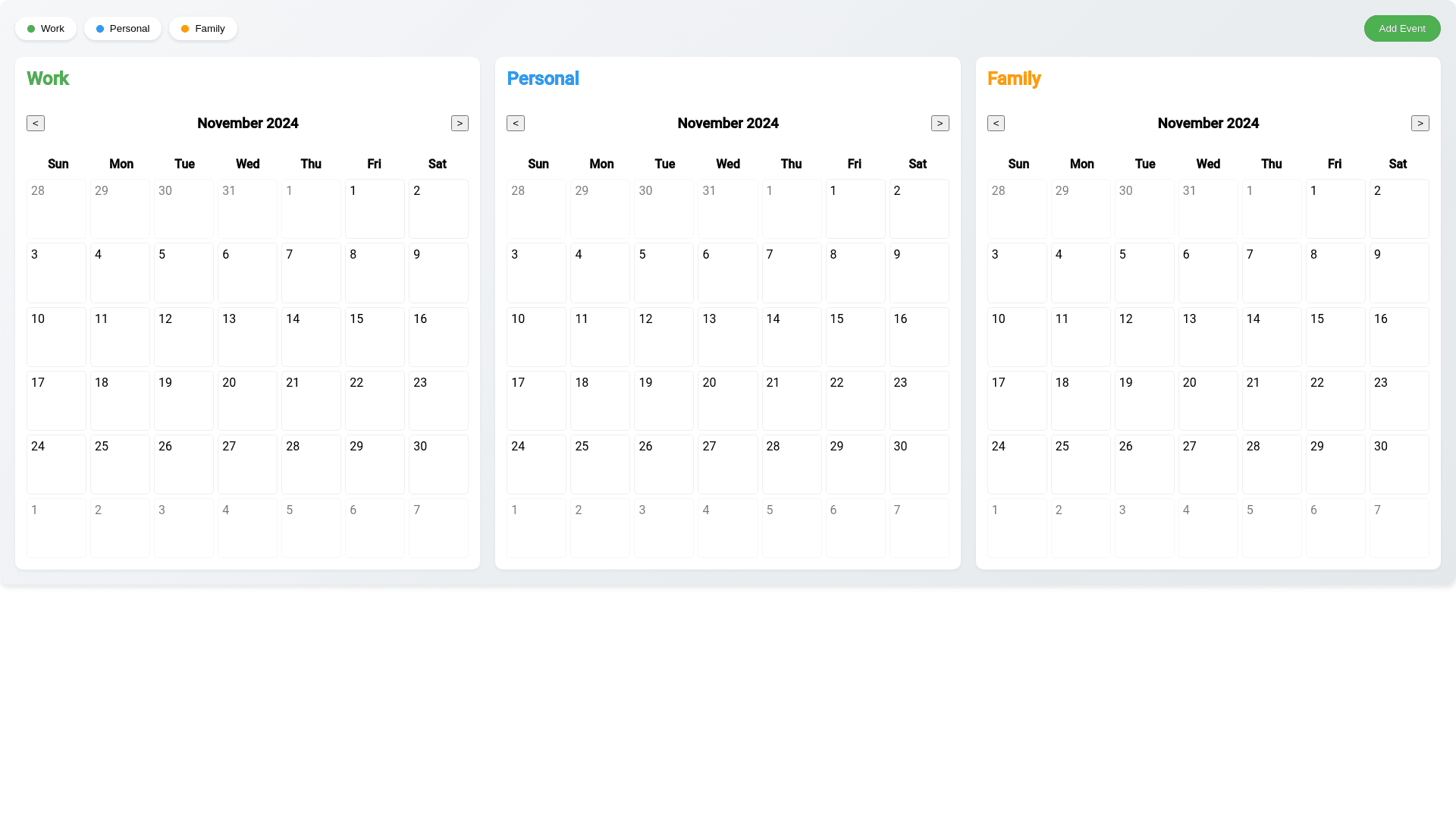Image resolution: width=1456 pixels, height=819 pixels.
Task: Open the Work calendar heading
Action: point(48,78)
